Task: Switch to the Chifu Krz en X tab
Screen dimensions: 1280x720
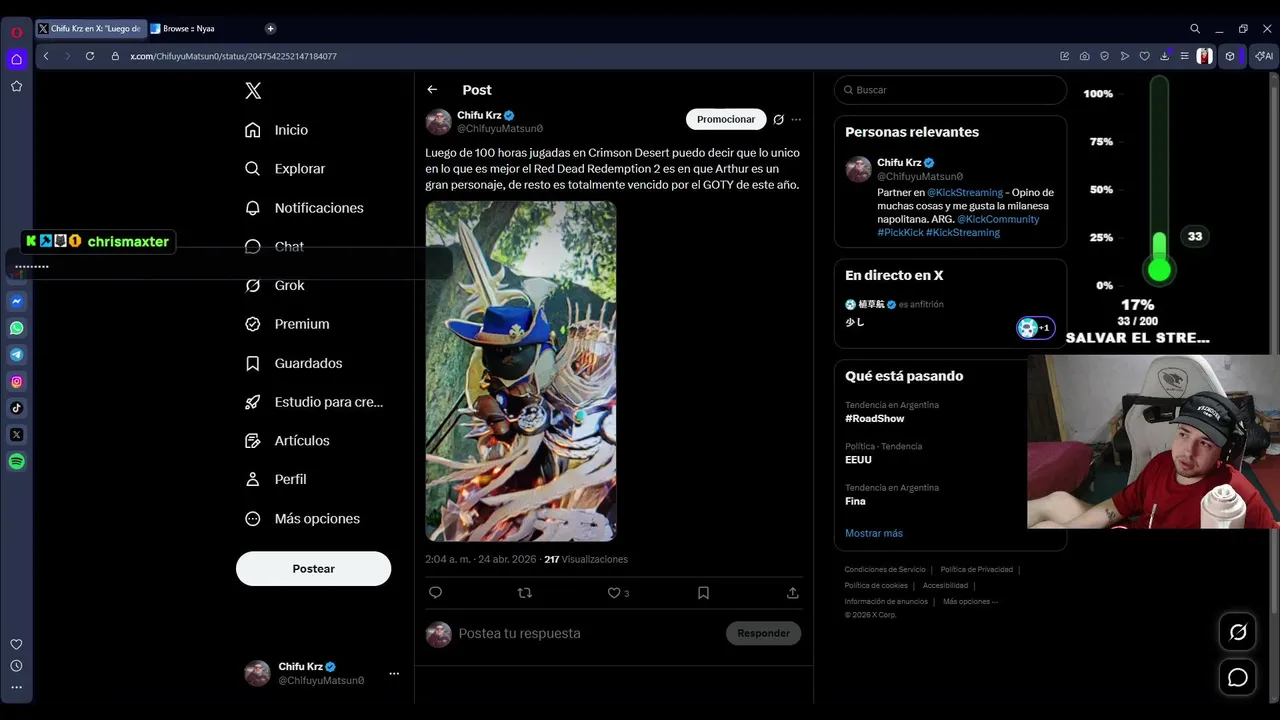Action: click(90, 29)
